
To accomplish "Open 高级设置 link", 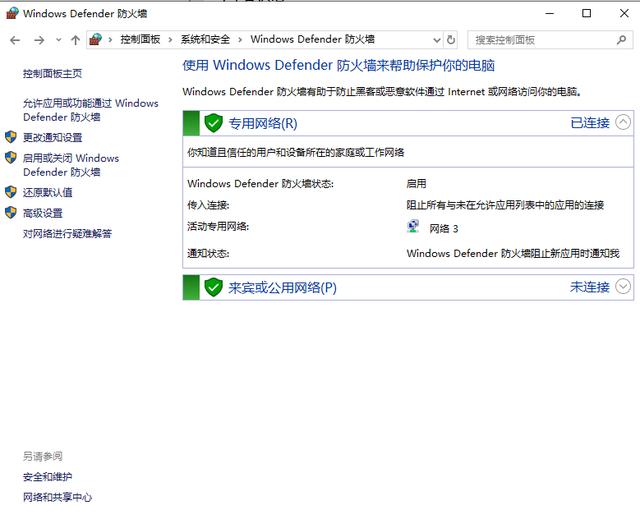I will [x=43, y=213].
